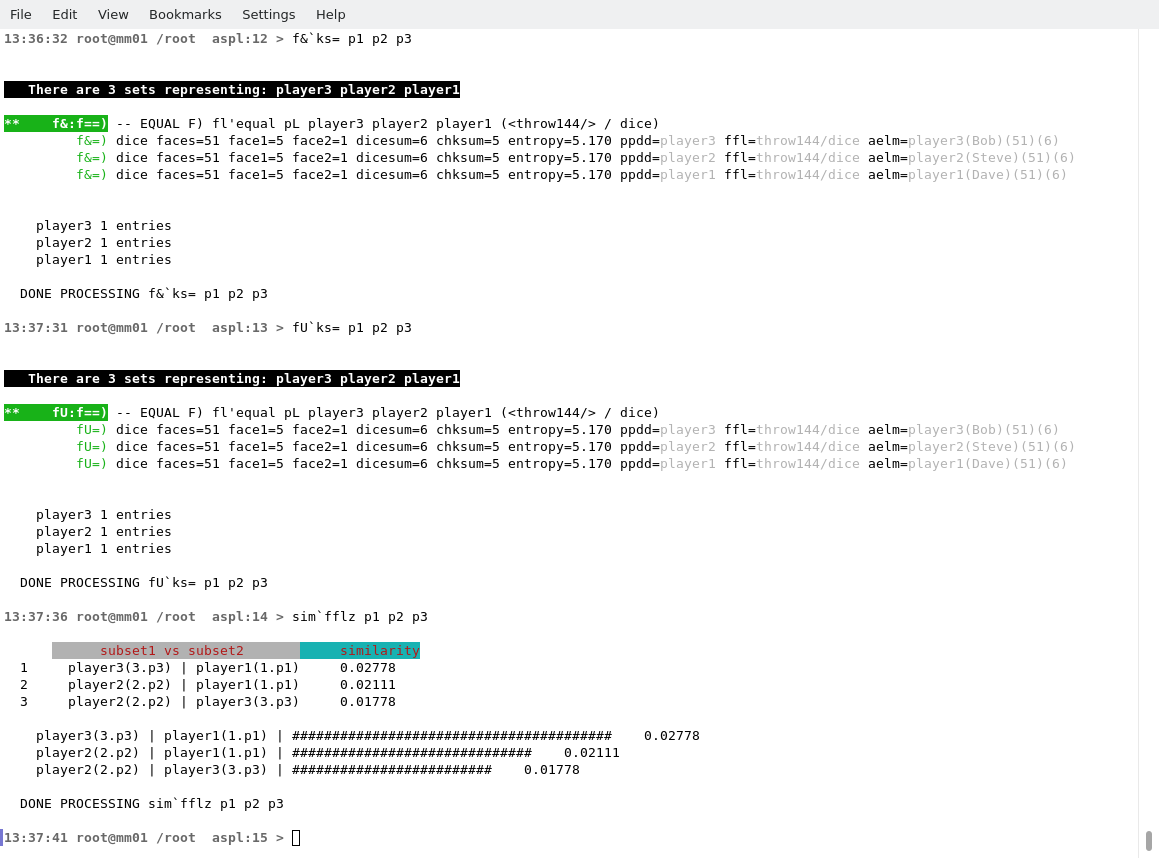Click value 0.02778 in similarity table row 1
The height and width of the screenshot is (858, 1159).
[x=367, y=668]
